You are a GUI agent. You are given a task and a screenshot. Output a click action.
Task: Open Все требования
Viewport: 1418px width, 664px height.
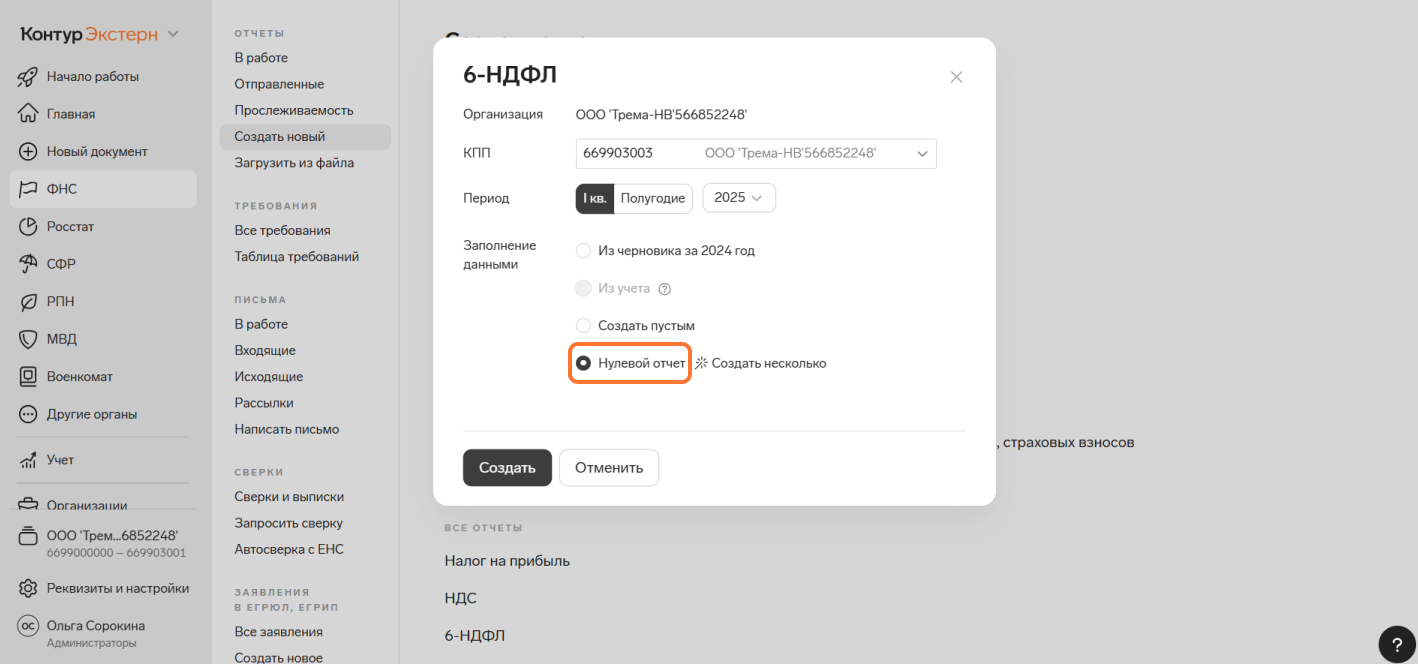pyautogui.click(x=282, y=230)
